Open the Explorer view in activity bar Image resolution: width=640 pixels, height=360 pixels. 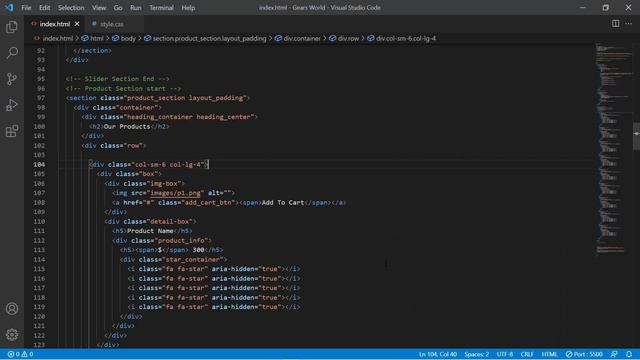[x=12, y=27]
